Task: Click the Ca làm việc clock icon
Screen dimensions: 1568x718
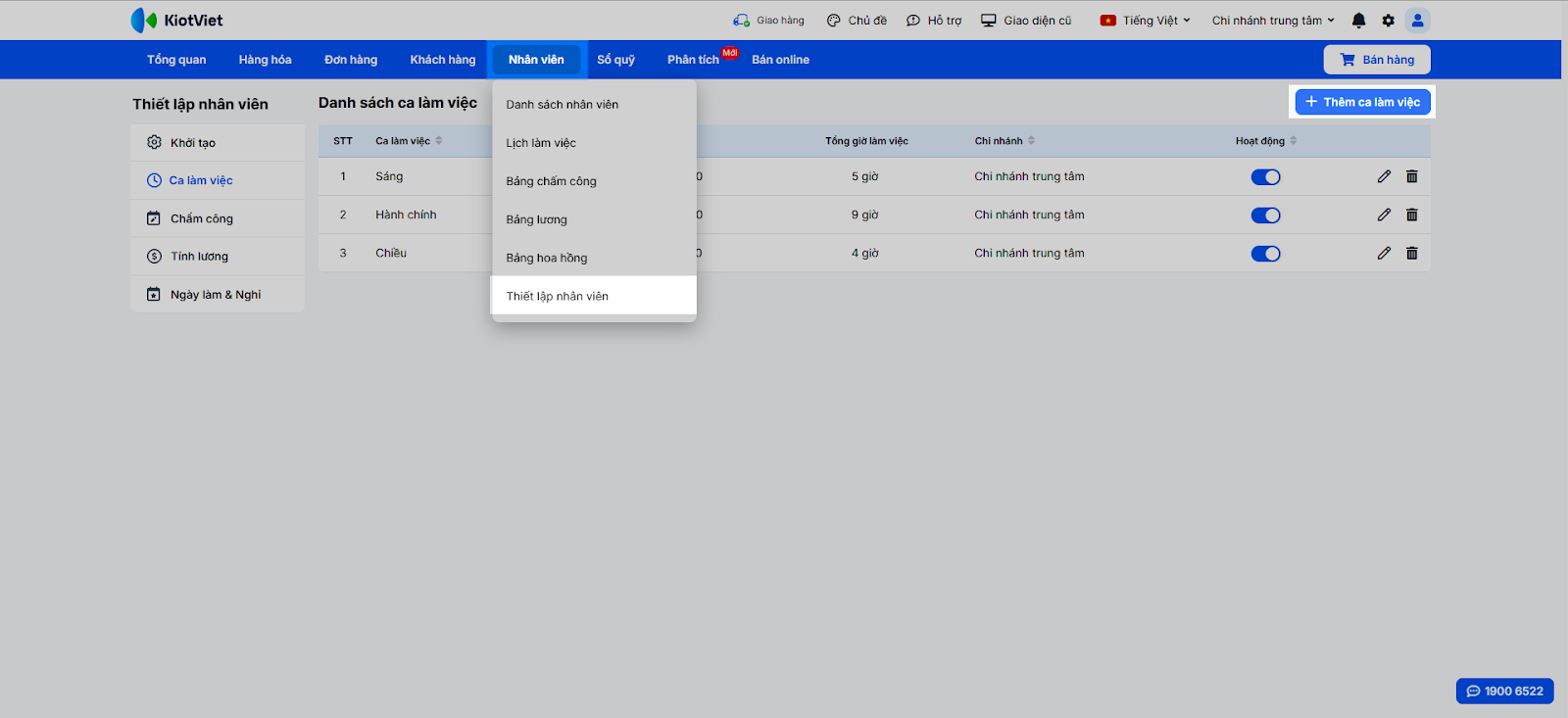Action: tap(154, 180)
